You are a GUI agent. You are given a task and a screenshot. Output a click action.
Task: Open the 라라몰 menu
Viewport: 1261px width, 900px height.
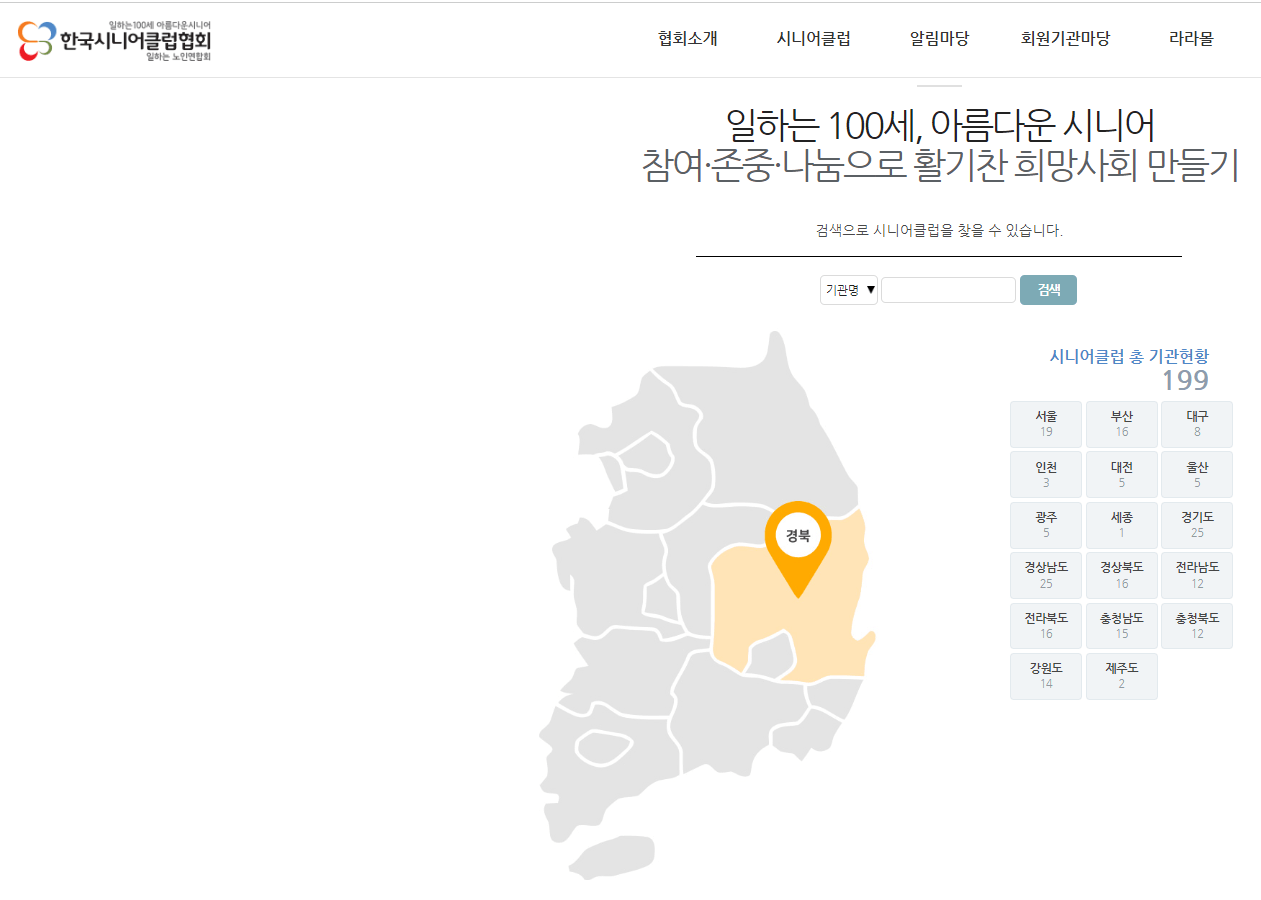tap(1191, 39)
